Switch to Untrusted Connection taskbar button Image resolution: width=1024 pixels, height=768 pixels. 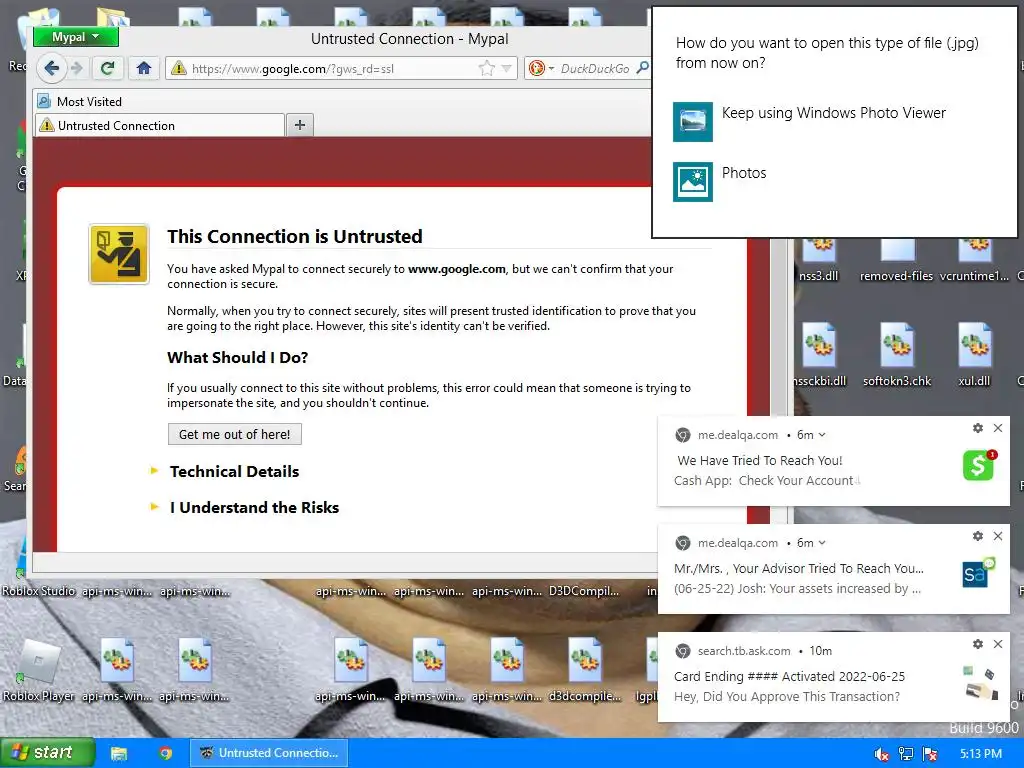point(269,753)
